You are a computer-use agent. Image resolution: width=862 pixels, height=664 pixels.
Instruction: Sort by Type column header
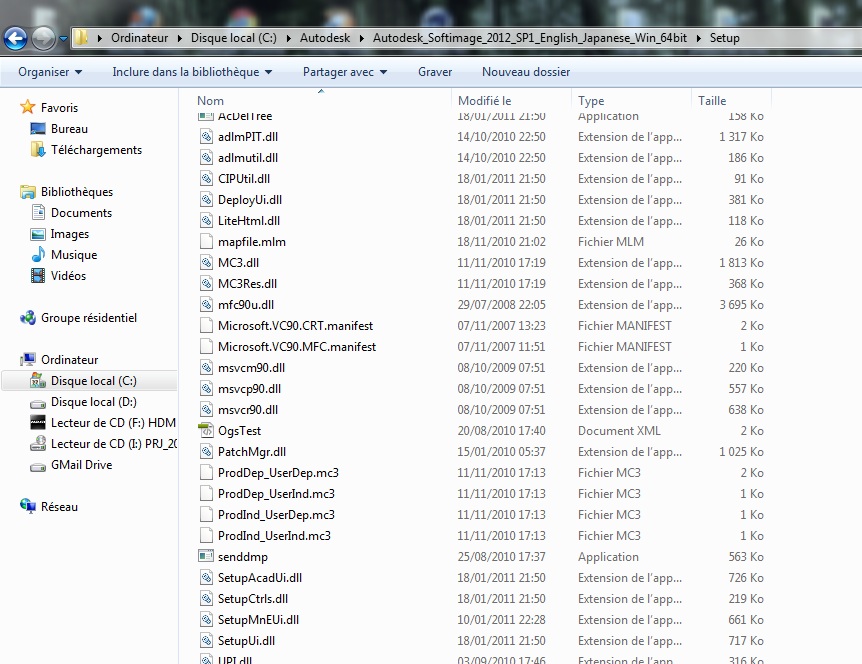591,101
